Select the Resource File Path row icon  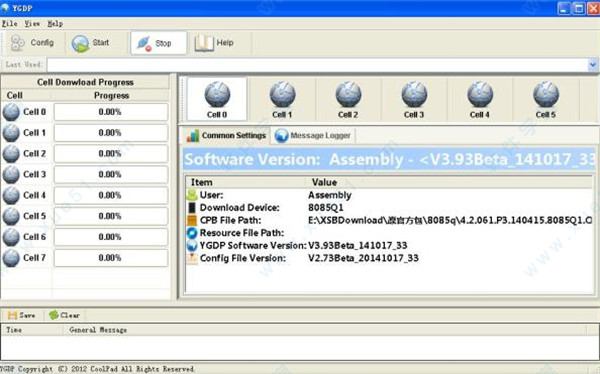(192, 233)
